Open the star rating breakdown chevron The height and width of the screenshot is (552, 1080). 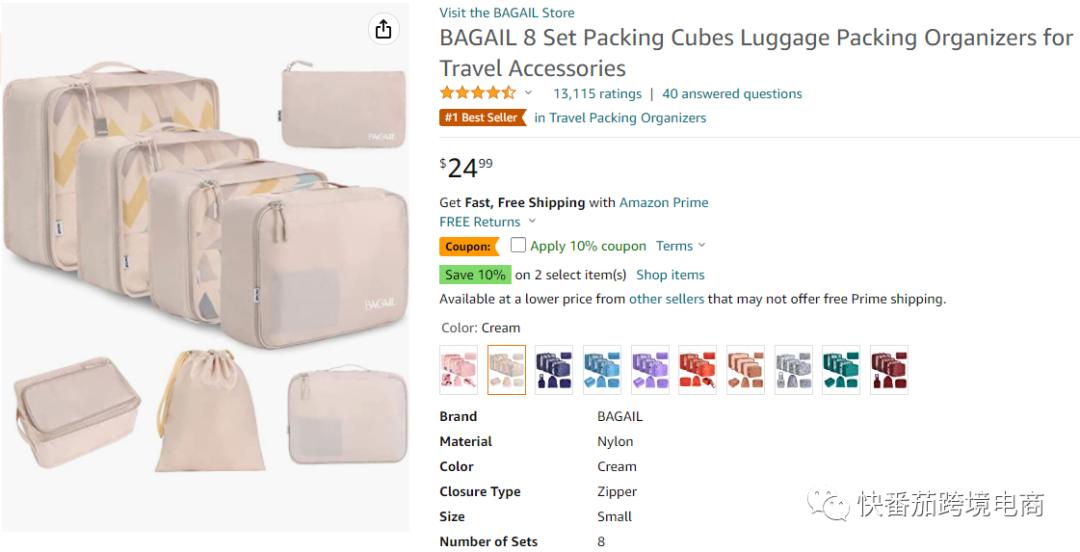coord(529,93)
